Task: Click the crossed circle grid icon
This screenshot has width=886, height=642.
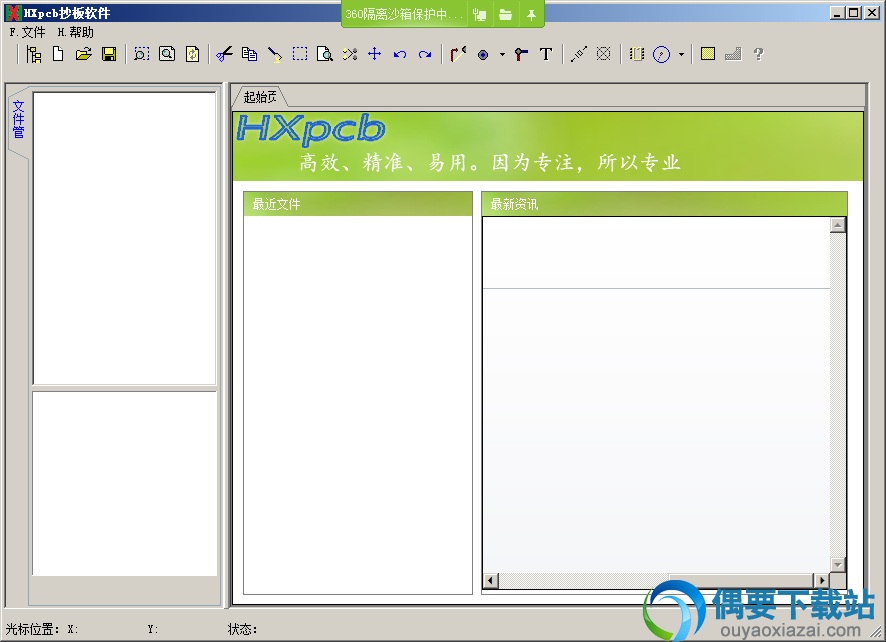Action: tap(603, 54)
